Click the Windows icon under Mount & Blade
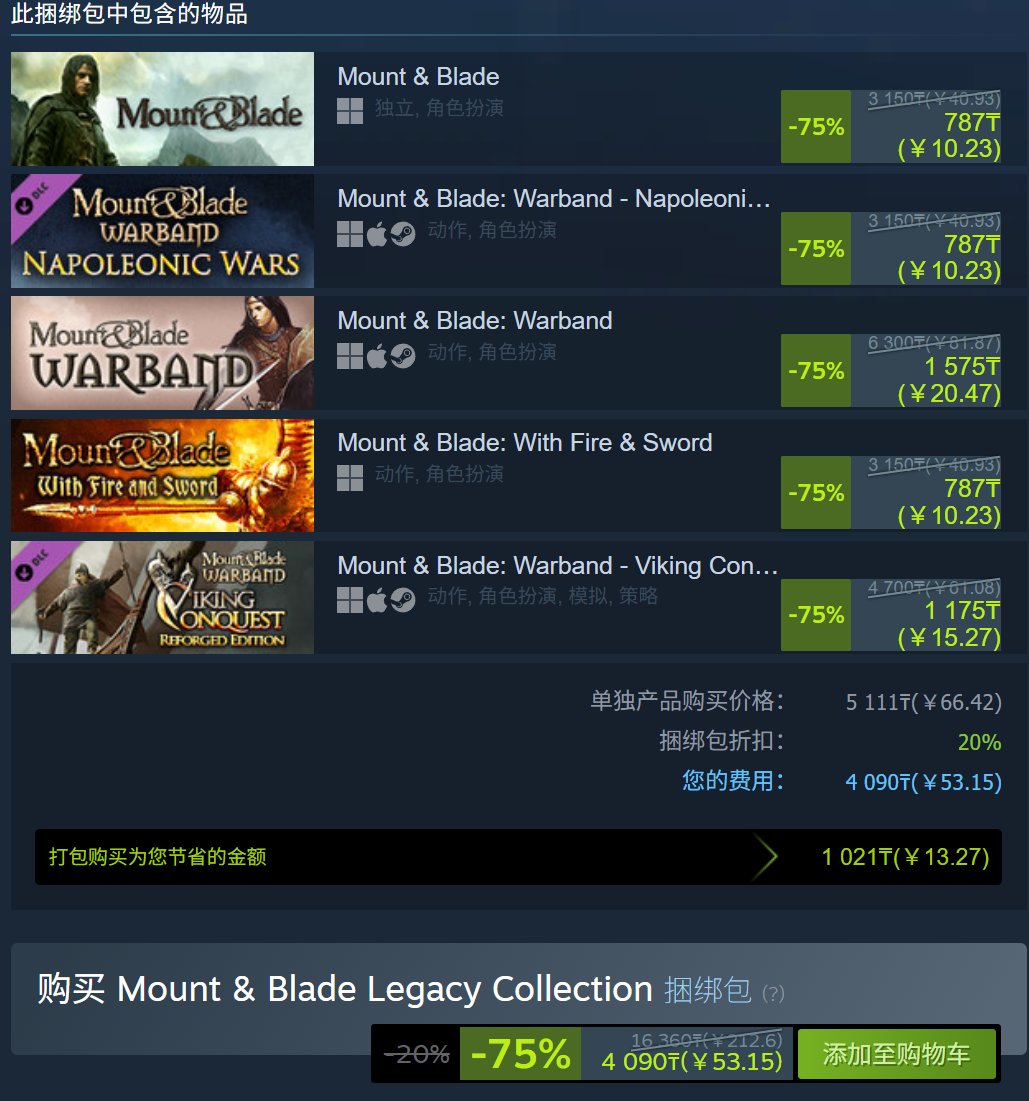 [350, 110]
